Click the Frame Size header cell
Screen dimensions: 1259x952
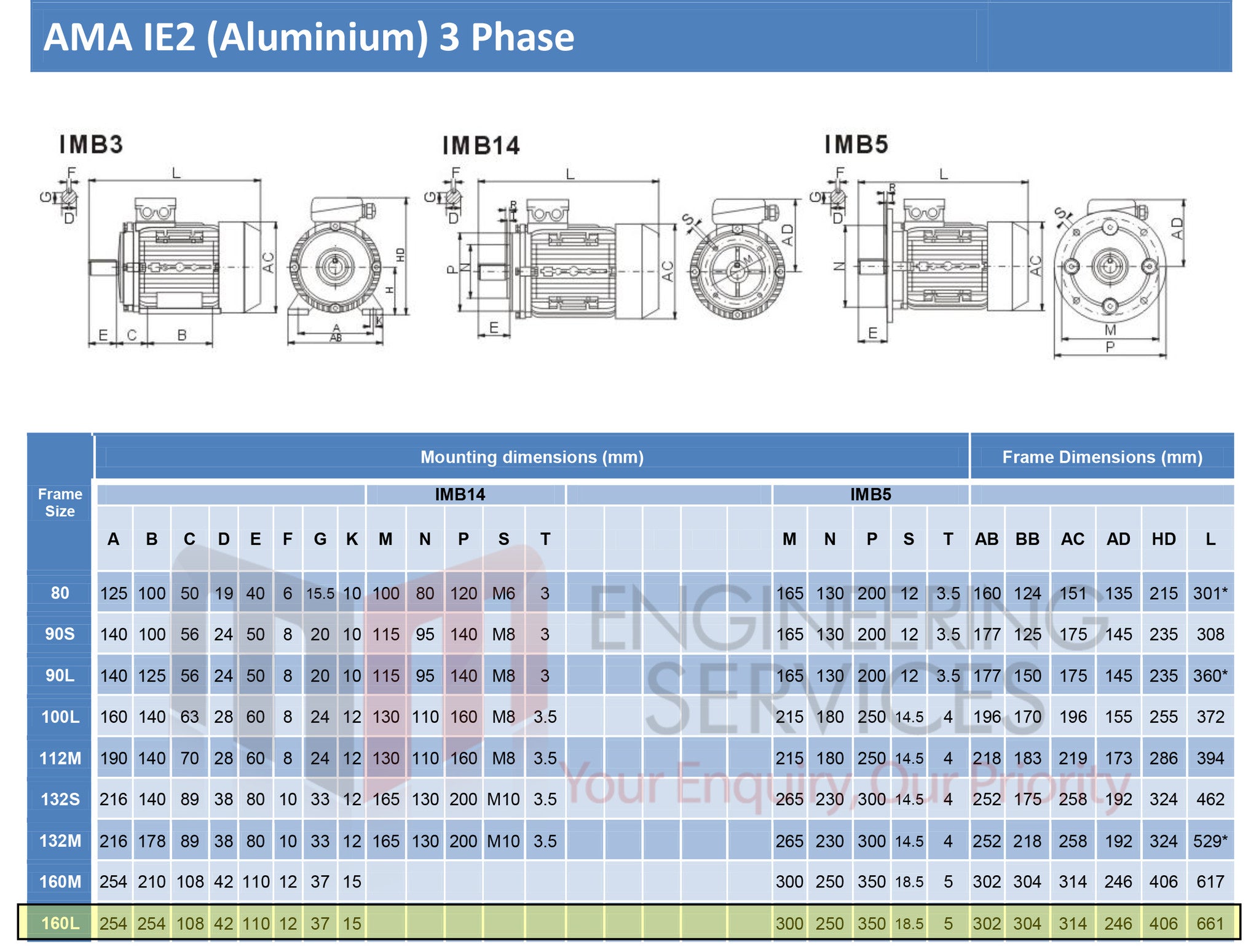coord(60,503)
